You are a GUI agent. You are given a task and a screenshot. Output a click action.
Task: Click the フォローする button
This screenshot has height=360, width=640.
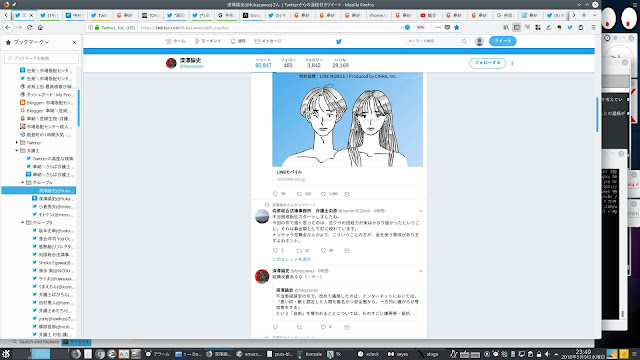click(x=487, y=63)
